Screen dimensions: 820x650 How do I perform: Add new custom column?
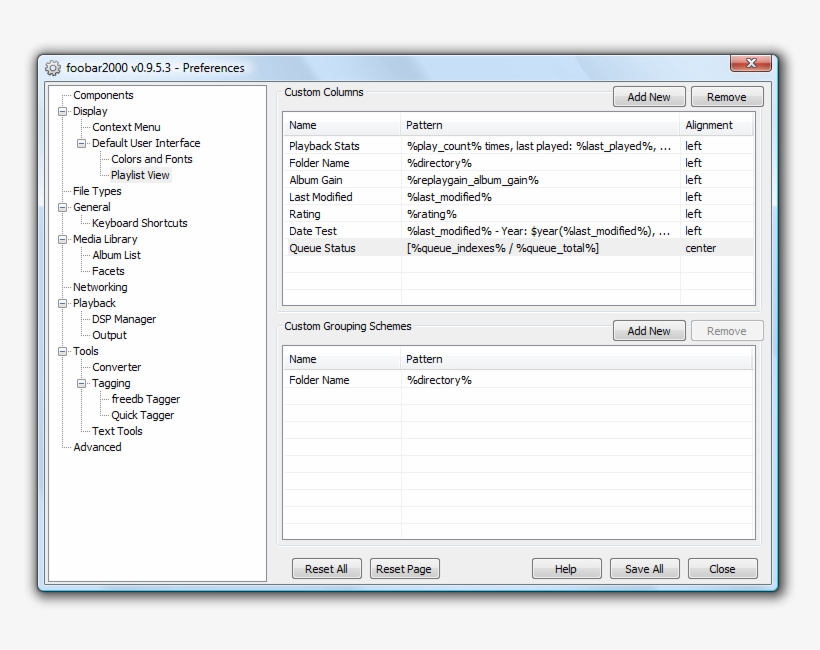click(x=649, y=97)
